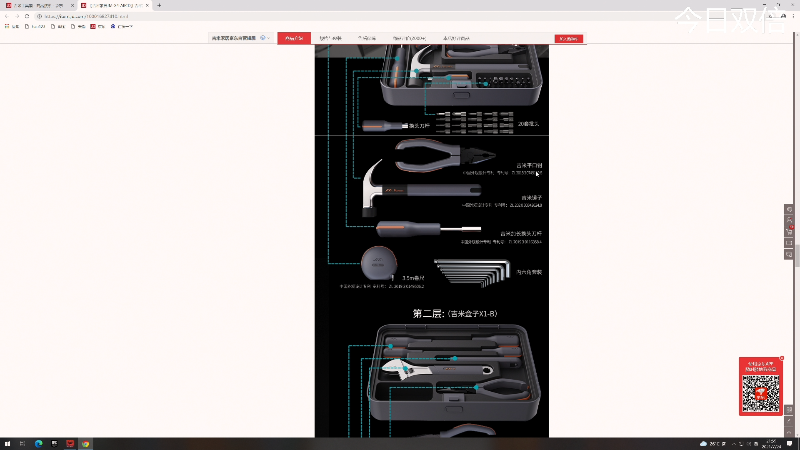Close the active second browser tab

click(x=147, y=5)
